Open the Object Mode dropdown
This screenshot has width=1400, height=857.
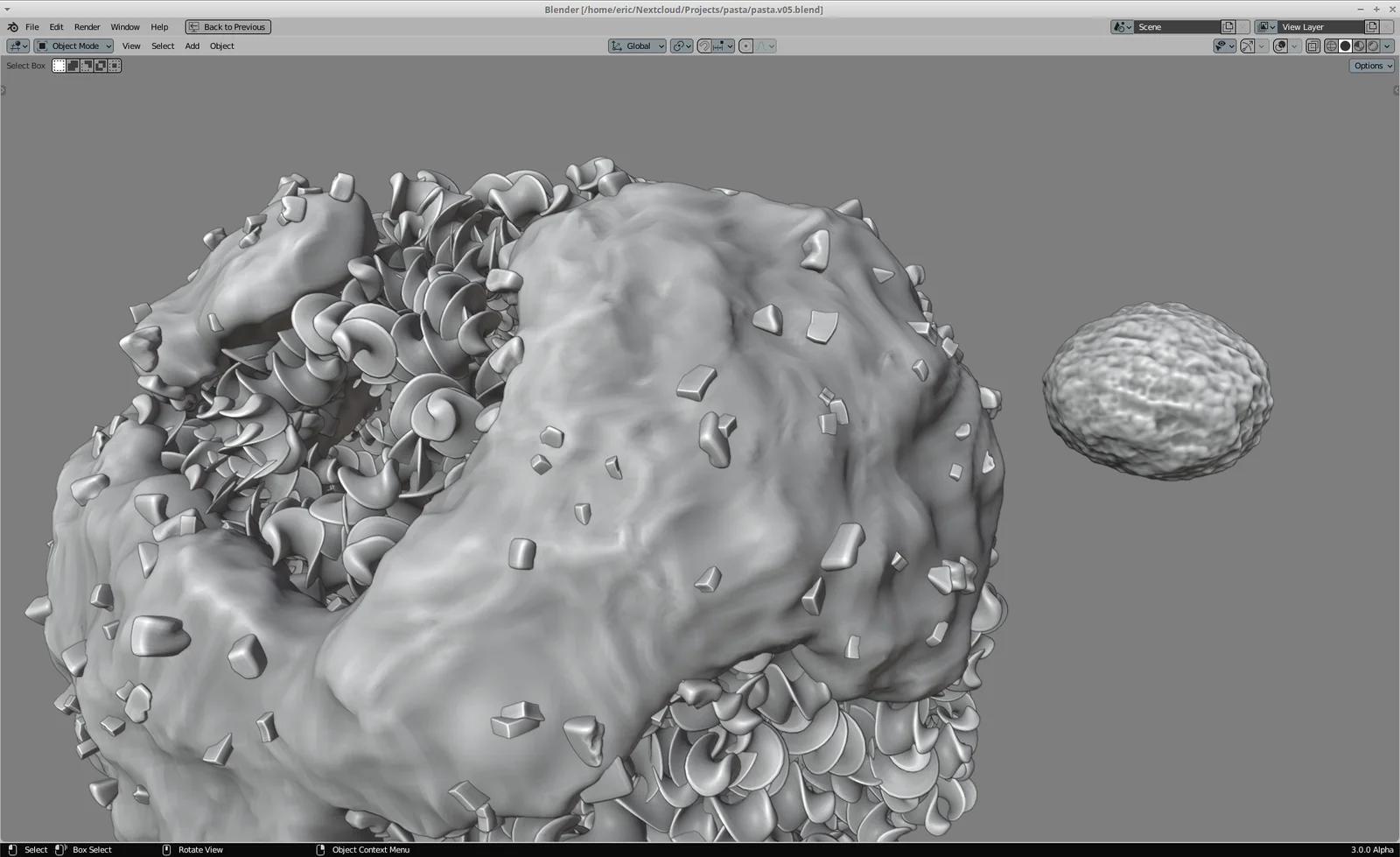tap(73, 46)
